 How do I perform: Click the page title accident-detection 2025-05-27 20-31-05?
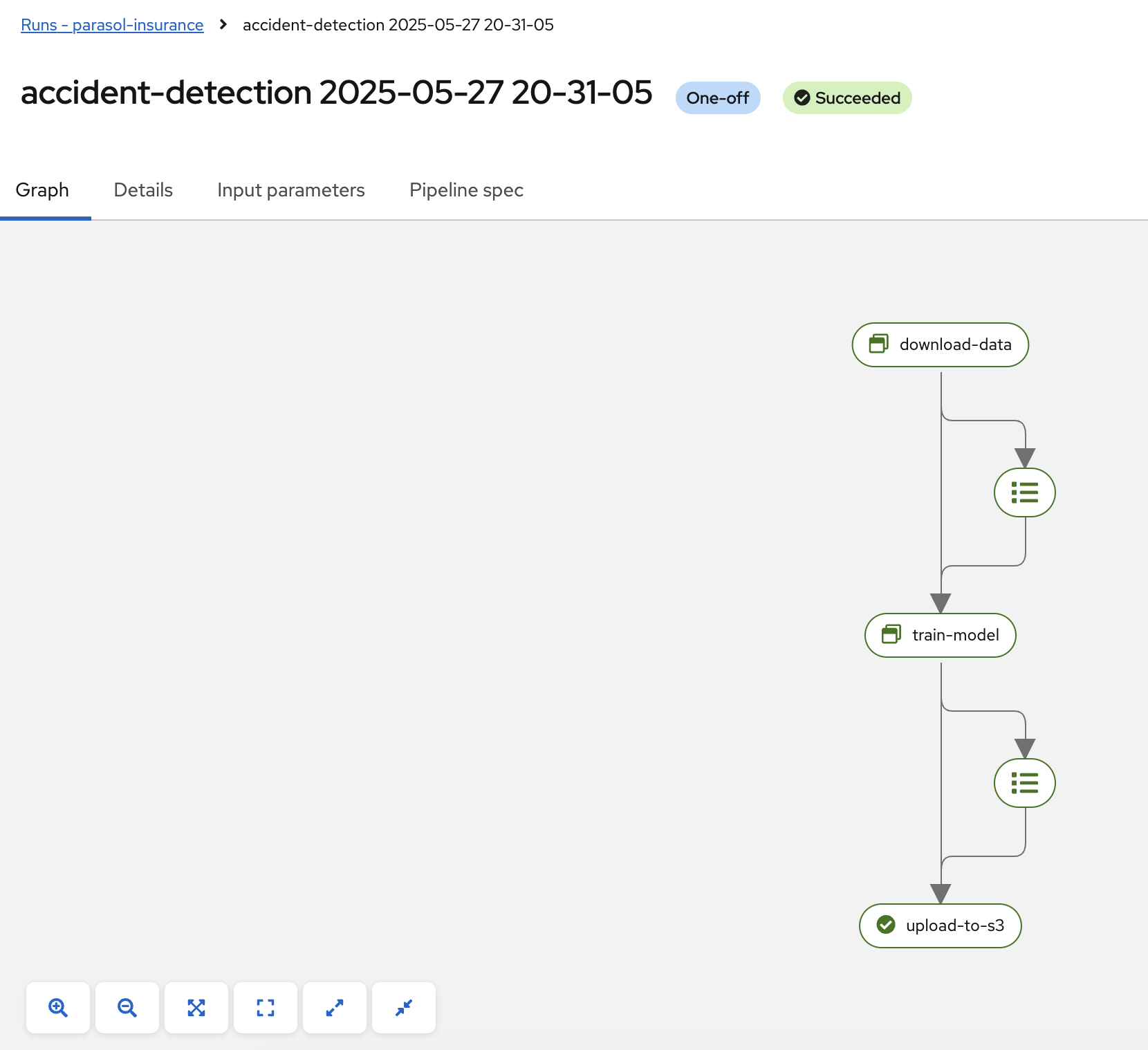(x=336, y=93)
